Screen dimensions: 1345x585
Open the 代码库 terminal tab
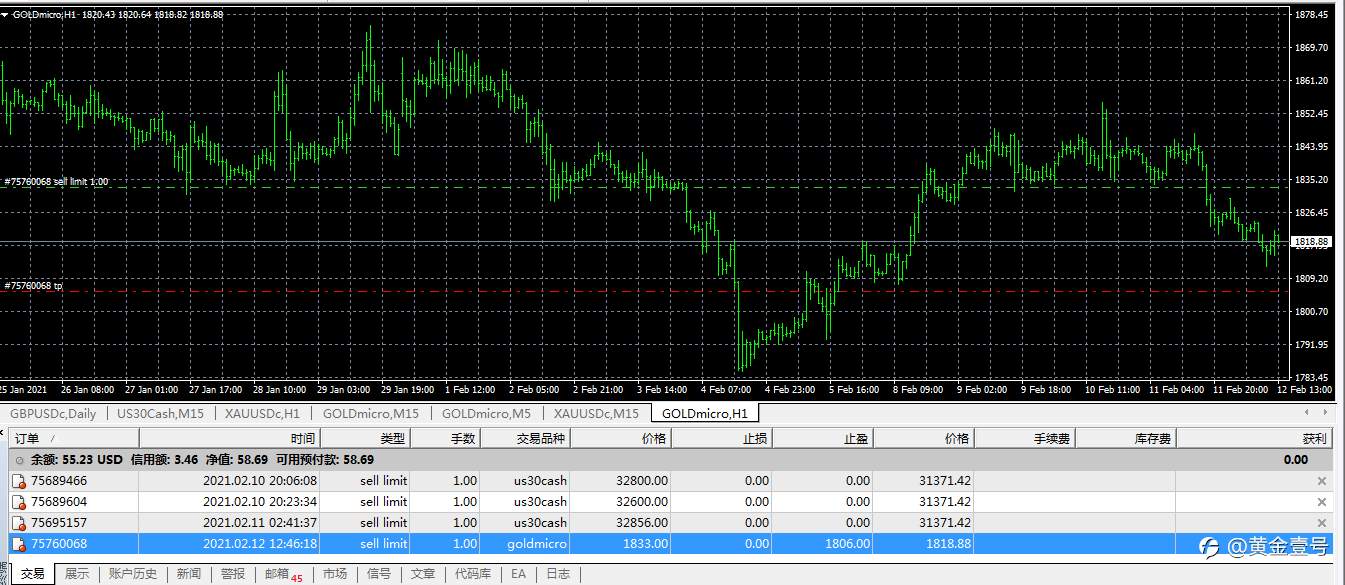tap(473, 574)
